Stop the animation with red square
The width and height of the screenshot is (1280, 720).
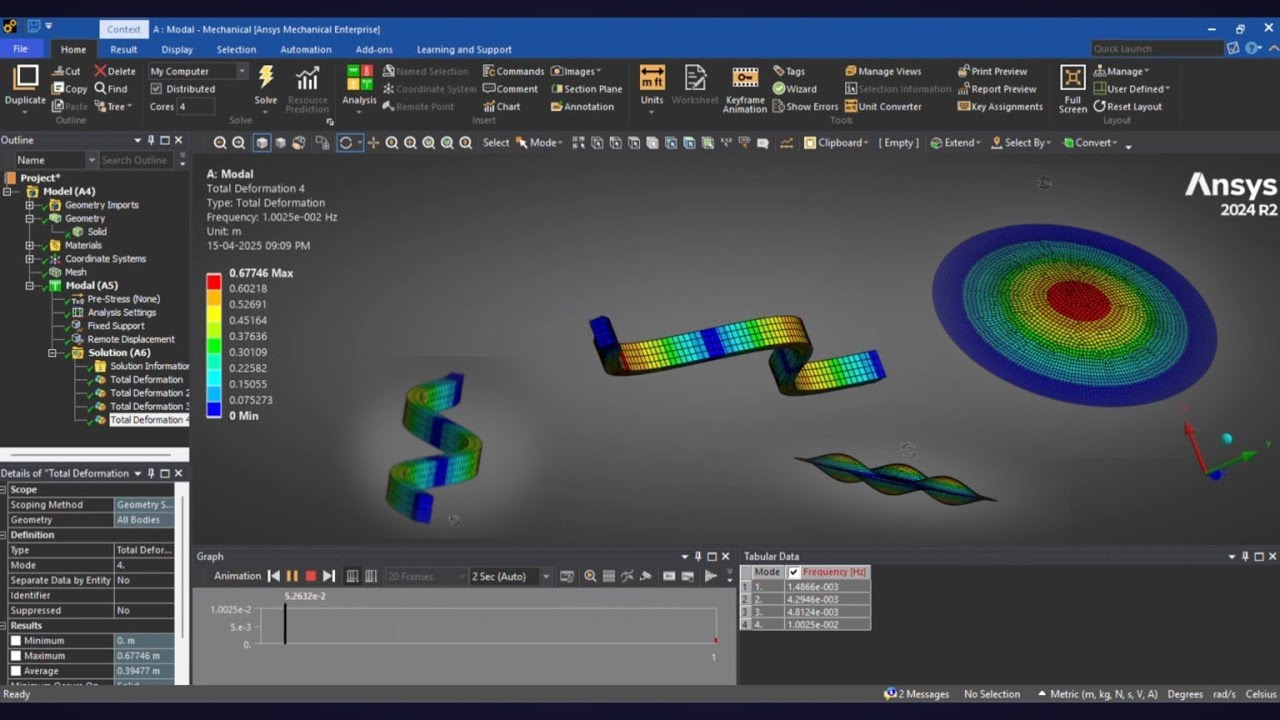click(x=310, y=576)
